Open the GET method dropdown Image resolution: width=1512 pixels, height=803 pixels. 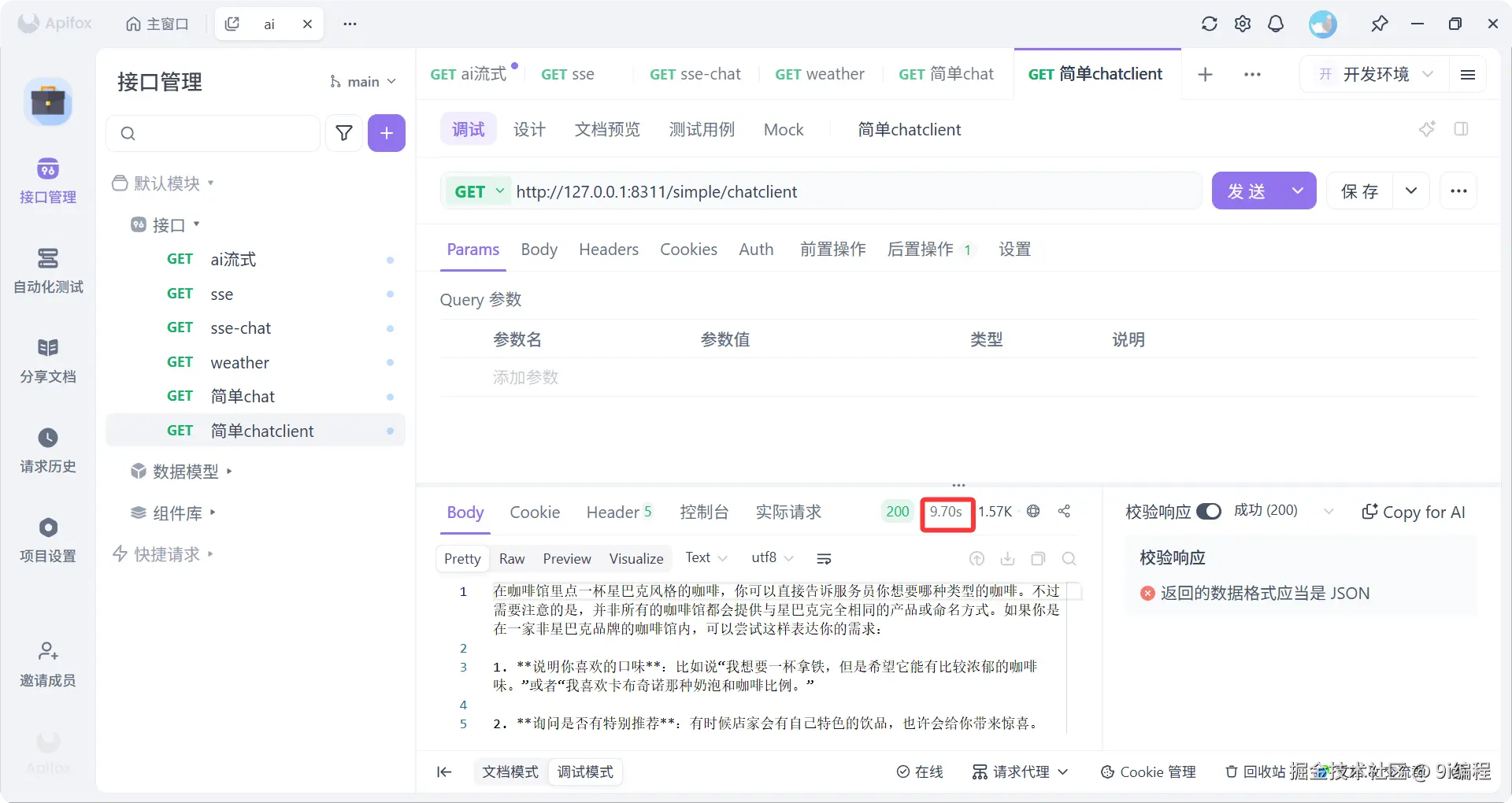click(x=479, y=191)
